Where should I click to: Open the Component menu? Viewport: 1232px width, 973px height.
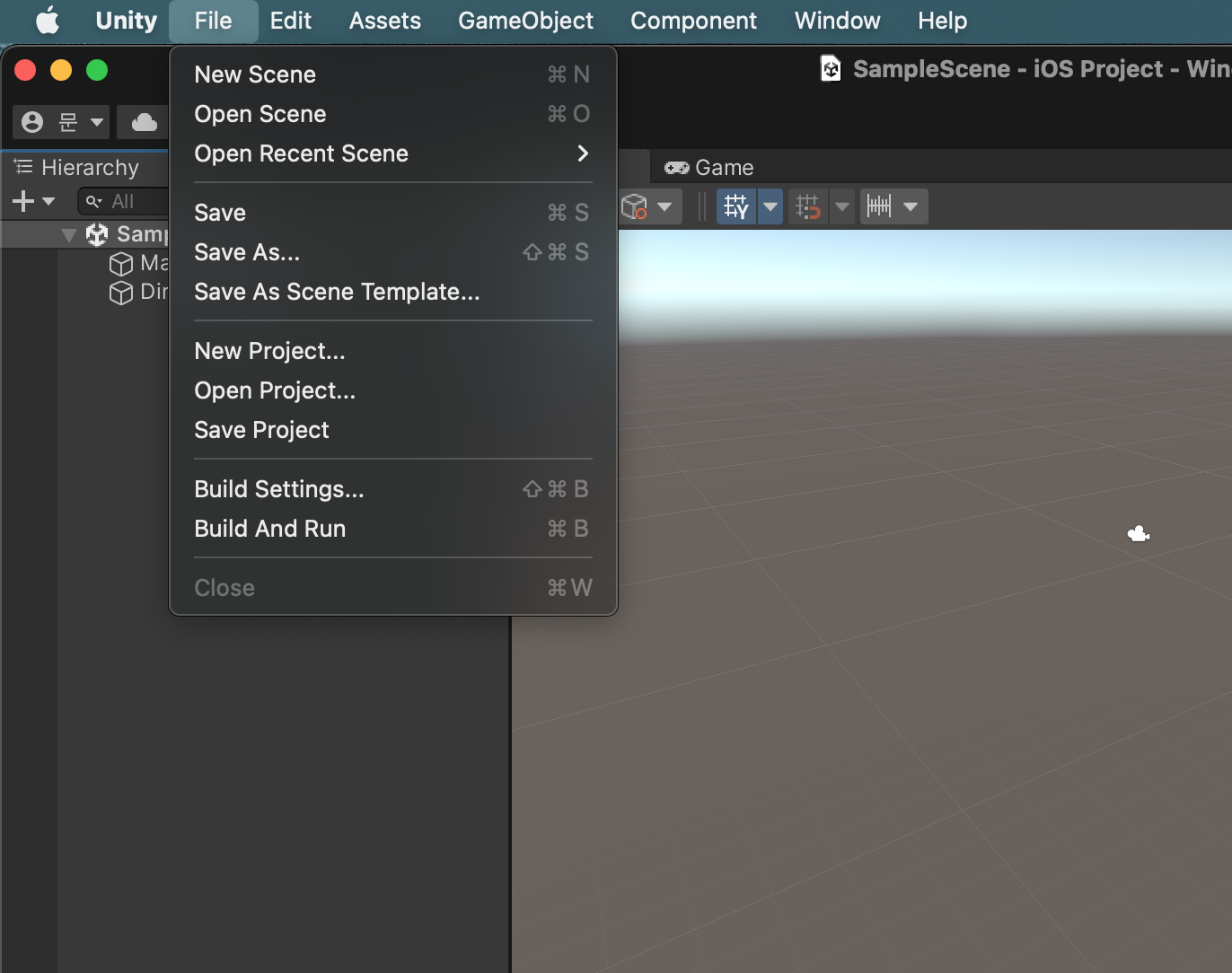pyautogui.click(x=694, y=20)
